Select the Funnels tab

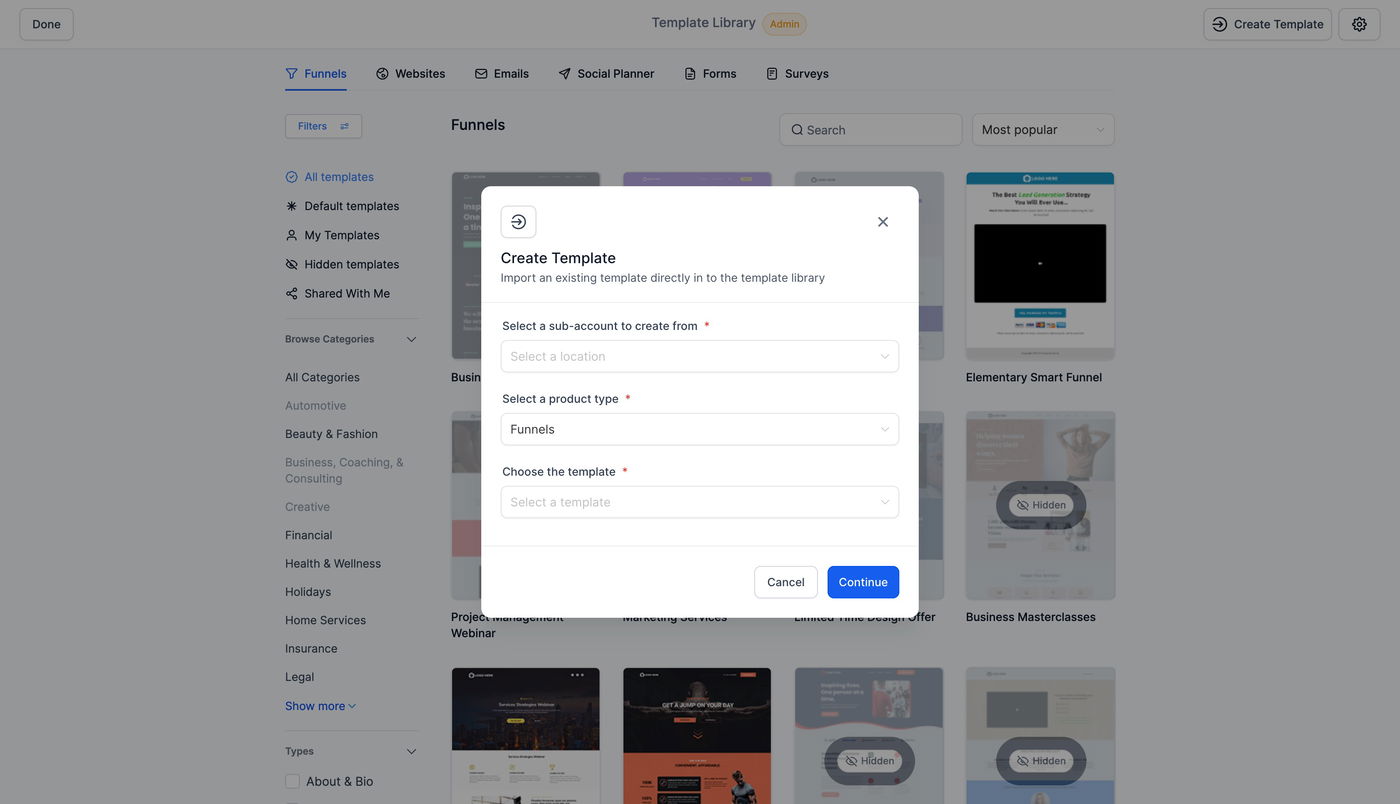316,74
